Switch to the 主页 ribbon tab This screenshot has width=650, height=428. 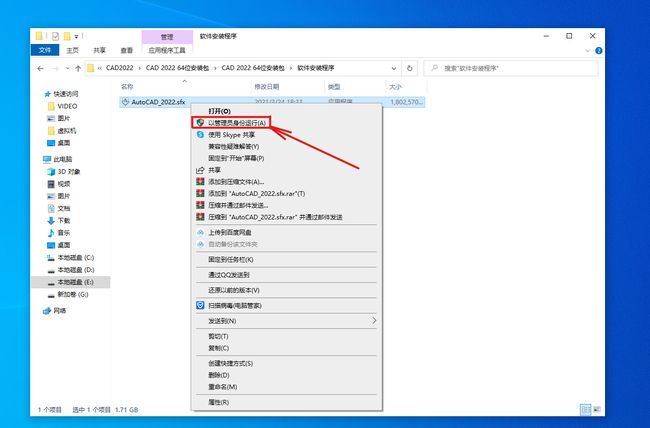coord(73,50)
